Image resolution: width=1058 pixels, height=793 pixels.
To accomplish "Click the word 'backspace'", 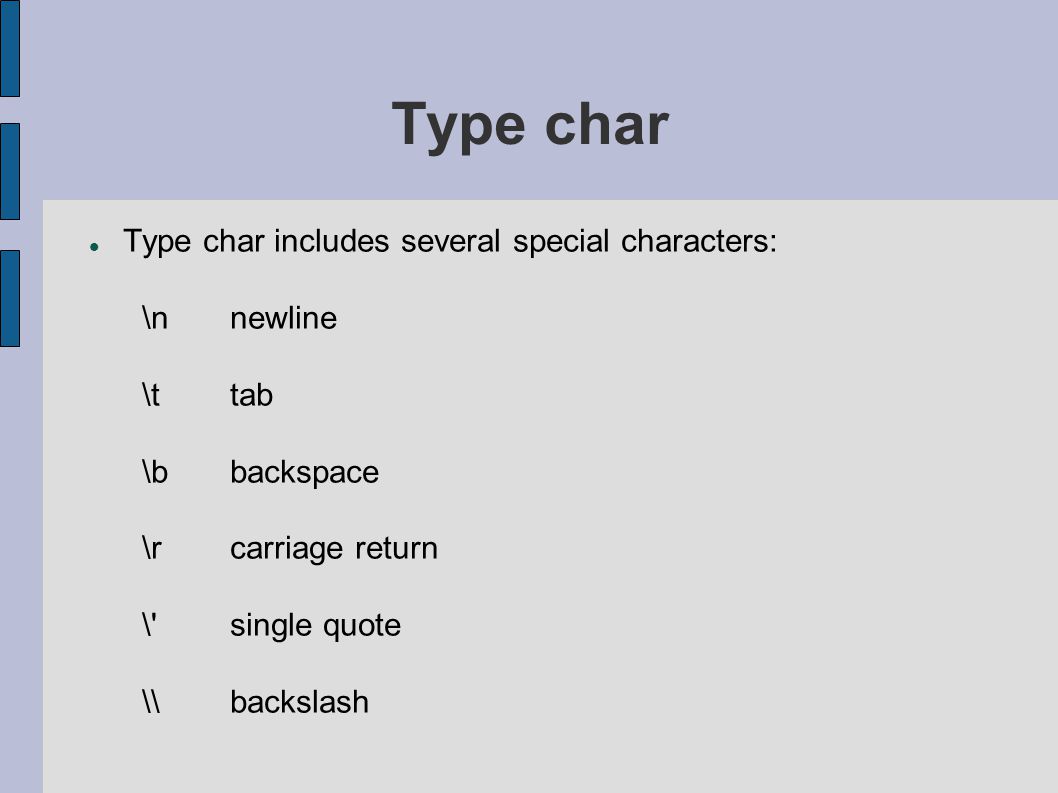I will click(x=304, y=473).
